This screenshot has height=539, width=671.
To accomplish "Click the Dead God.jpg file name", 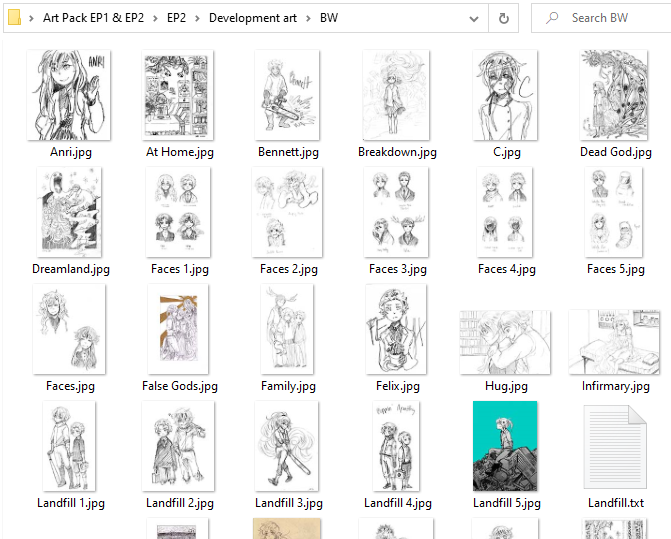I will (x=616, y=152).
